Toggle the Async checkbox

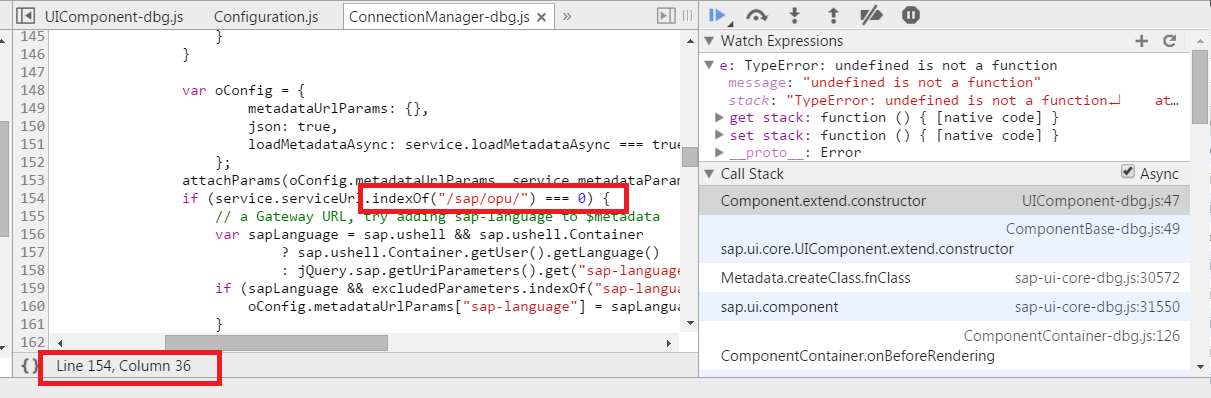(1128, 172)
